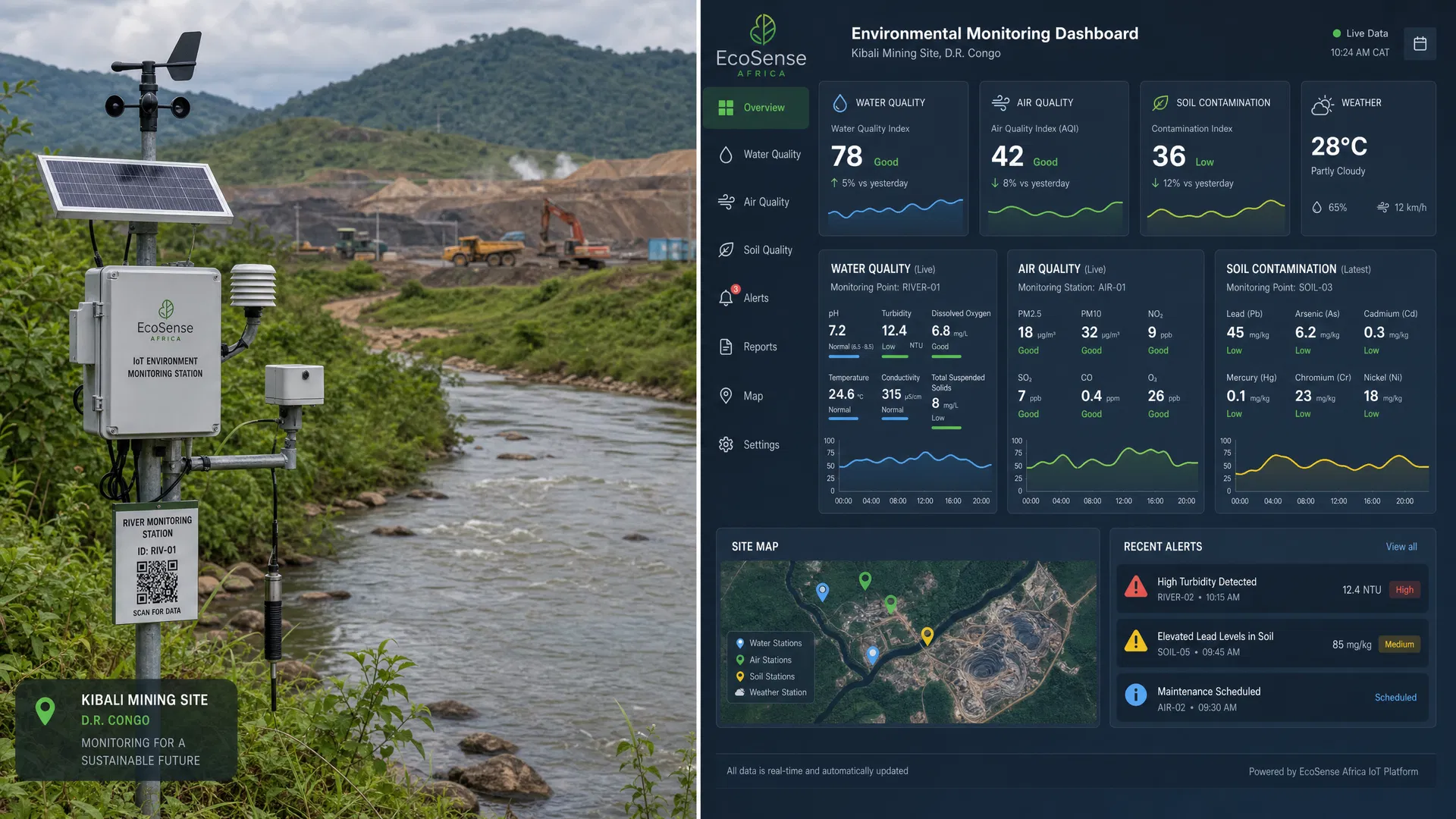Screen dimensions: 1456x819
Task: Select the yellow soil station pin on map
Action: 927,635
